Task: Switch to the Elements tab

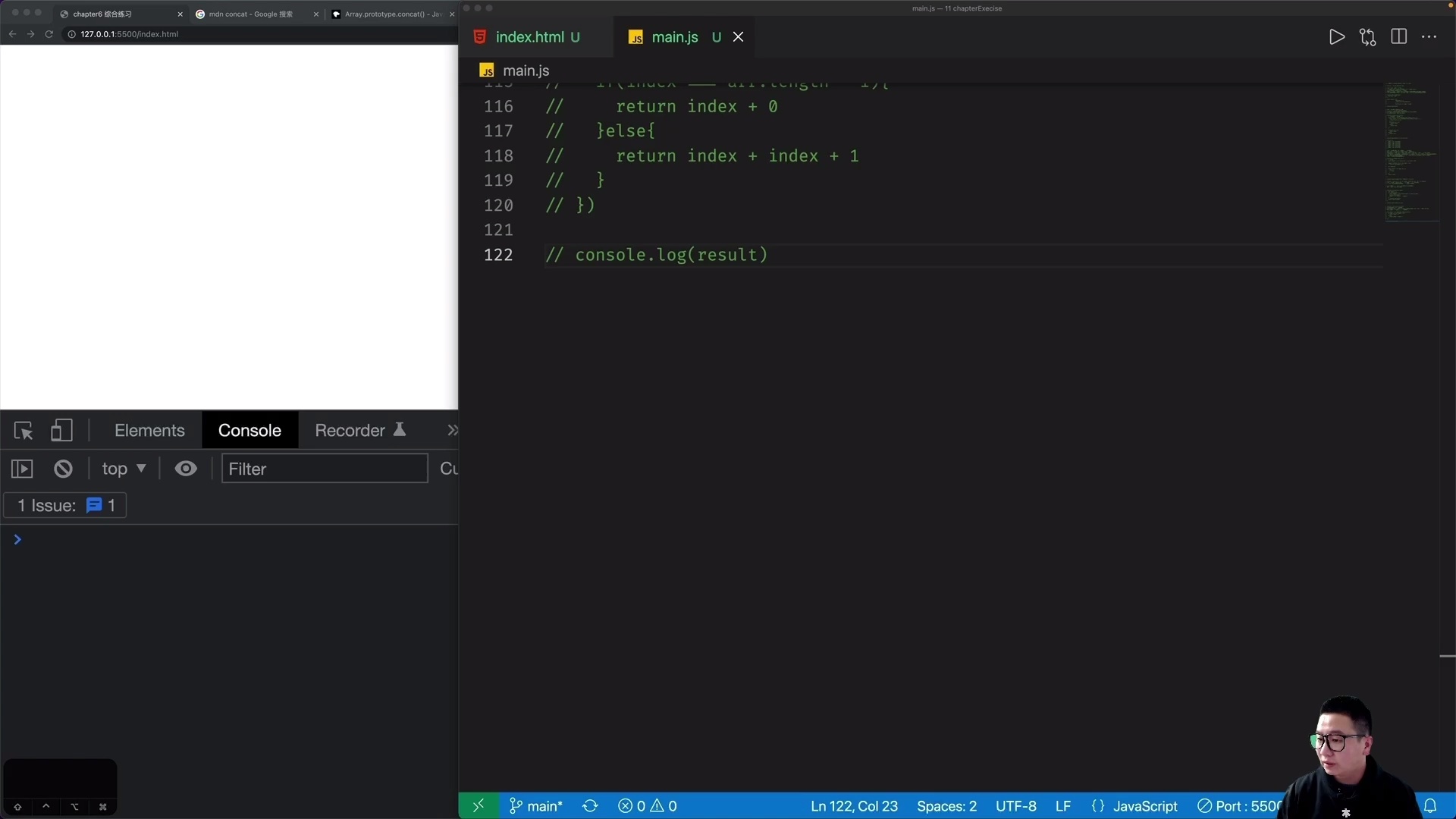Action: click(149, 430)
